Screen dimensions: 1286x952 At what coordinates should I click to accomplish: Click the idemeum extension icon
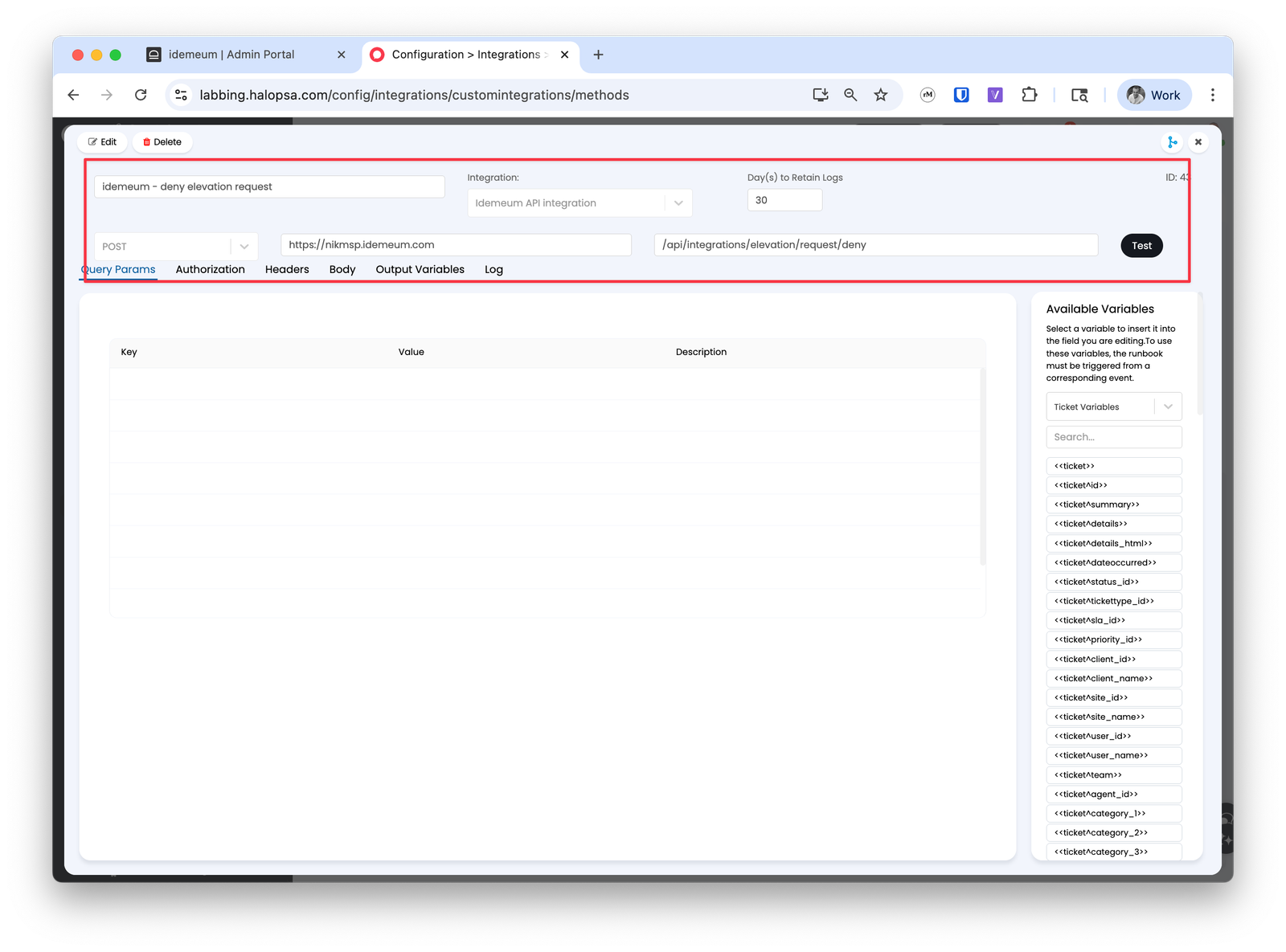[928, 95]
